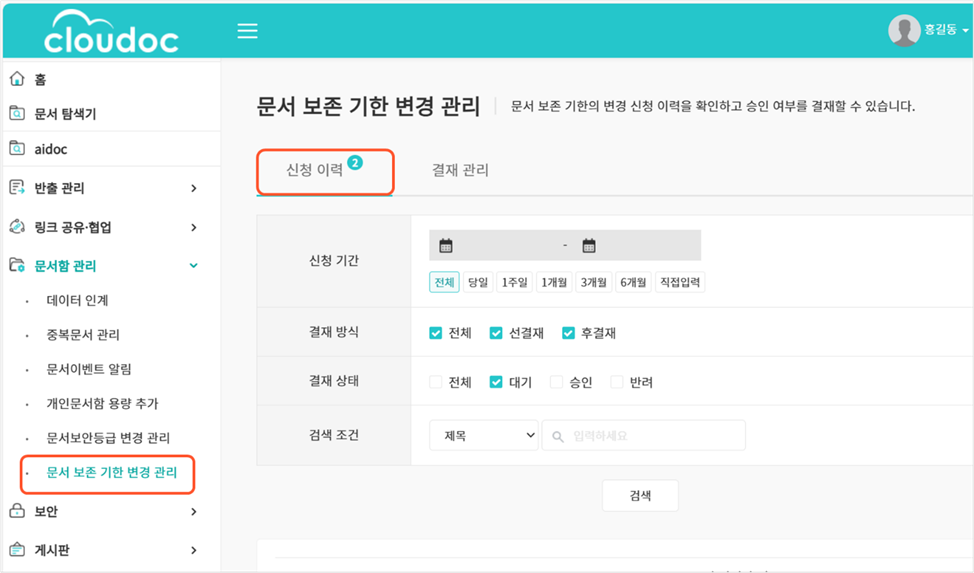Check the 승인 status checkbox
974x573 pixels.
click(557, 382)
